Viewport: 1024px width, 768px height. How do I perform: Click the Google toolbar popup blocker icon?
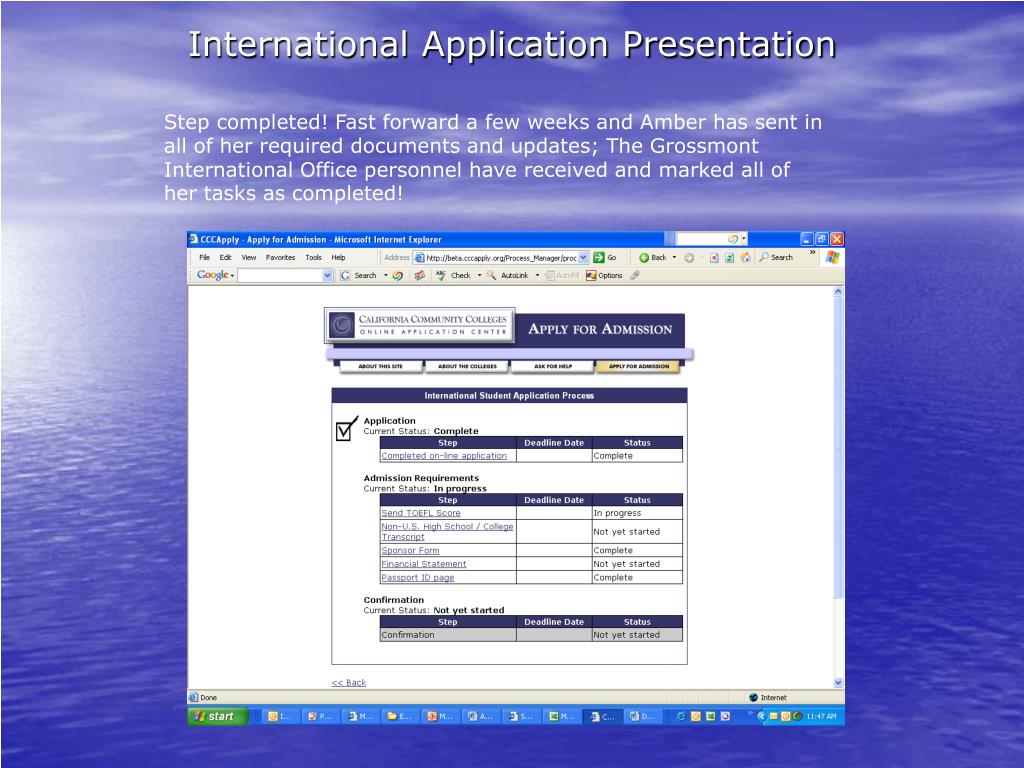tap(419, 276)
